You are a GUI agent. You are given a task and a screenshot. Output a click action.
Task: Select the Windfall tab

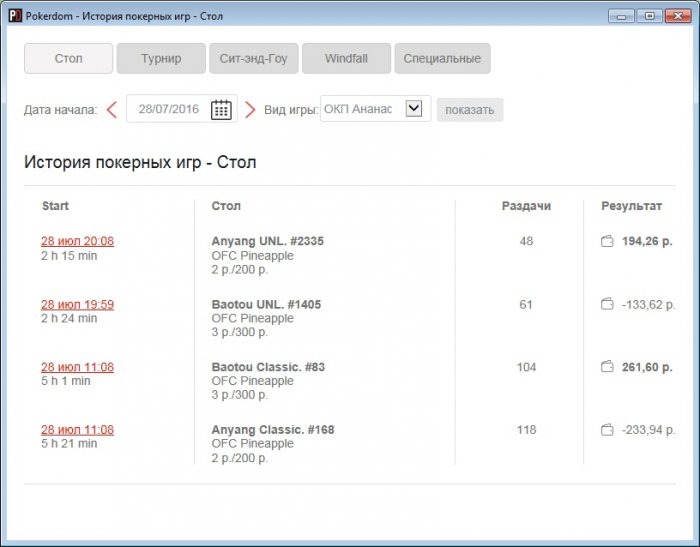point(346,59)
